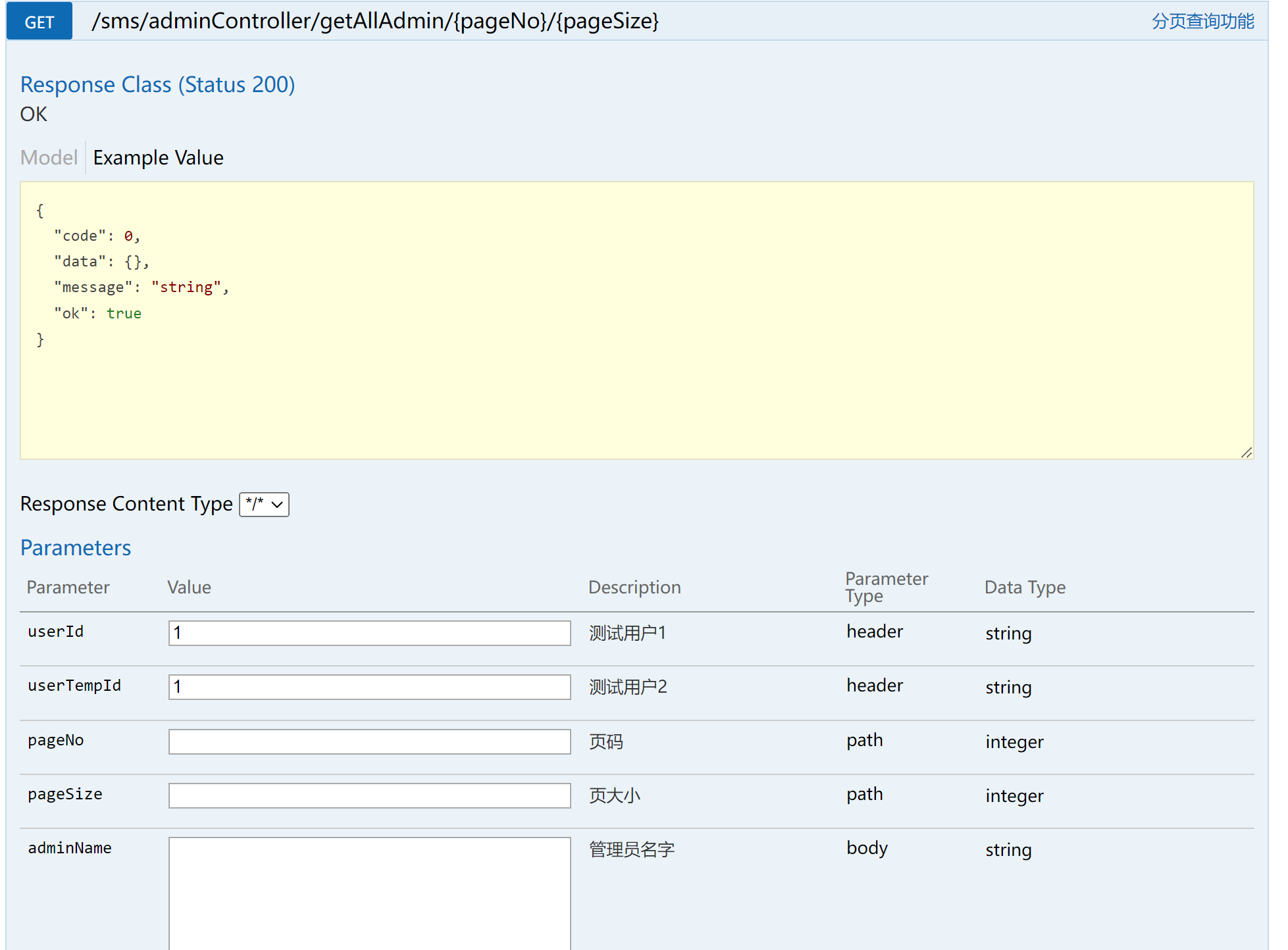Screen dimensions: 1288x950
Task: Click the adminName body text area
Action: pos(370,893)
